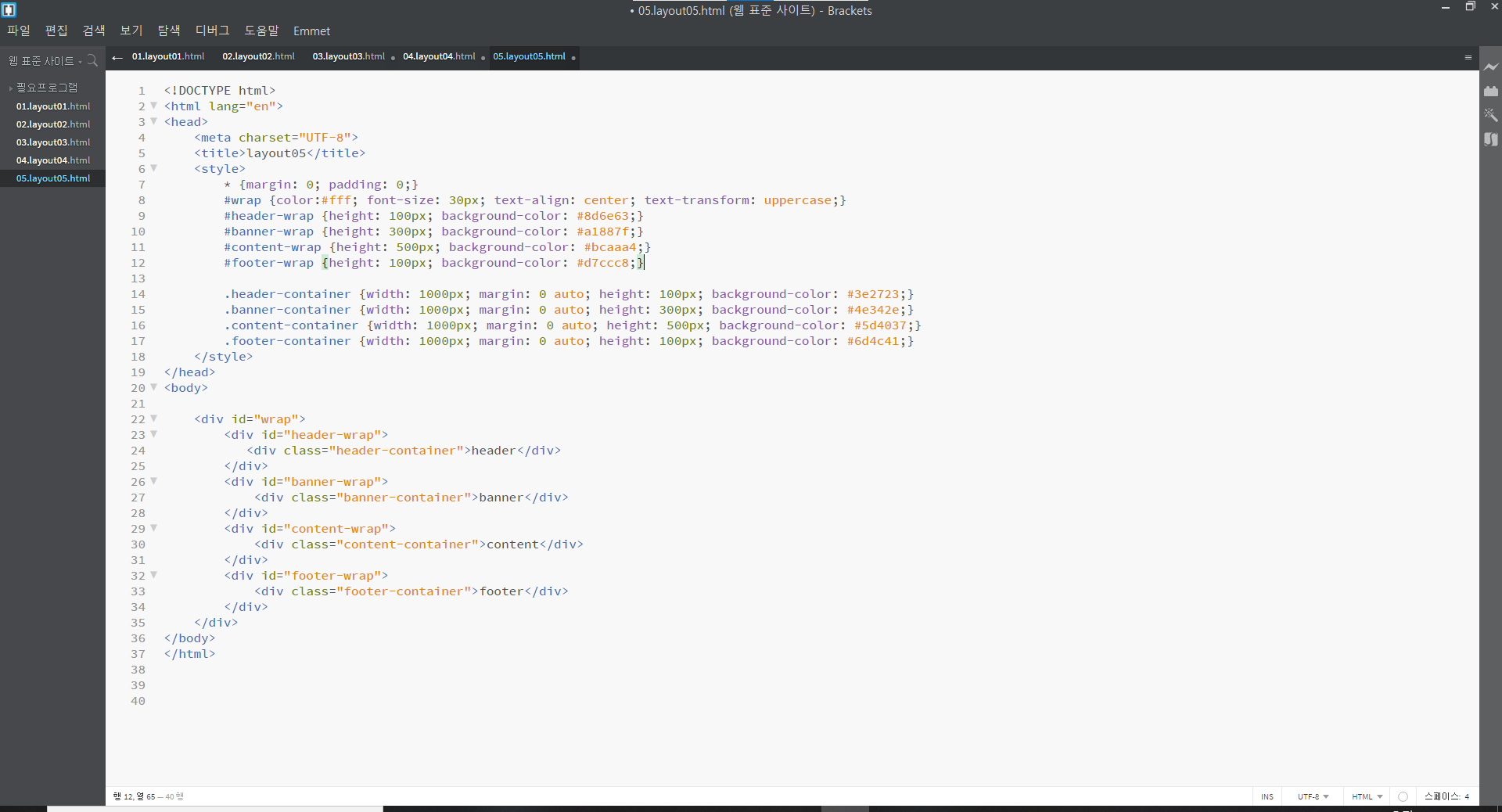Click color value #bcaaa4 on line 11
This screenshot has width=1502, height=812.
(x=610, y=247)
